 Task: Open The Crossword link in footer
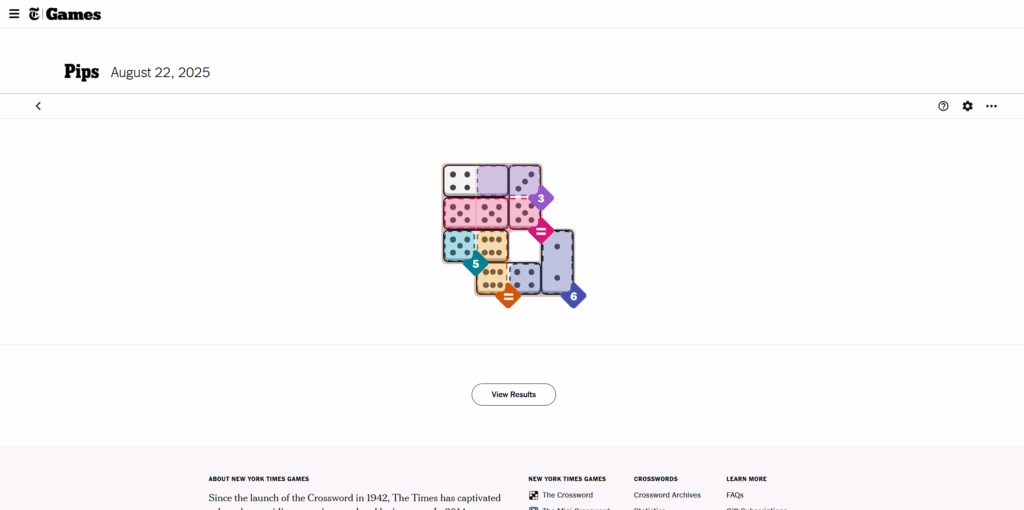(567, 495)
